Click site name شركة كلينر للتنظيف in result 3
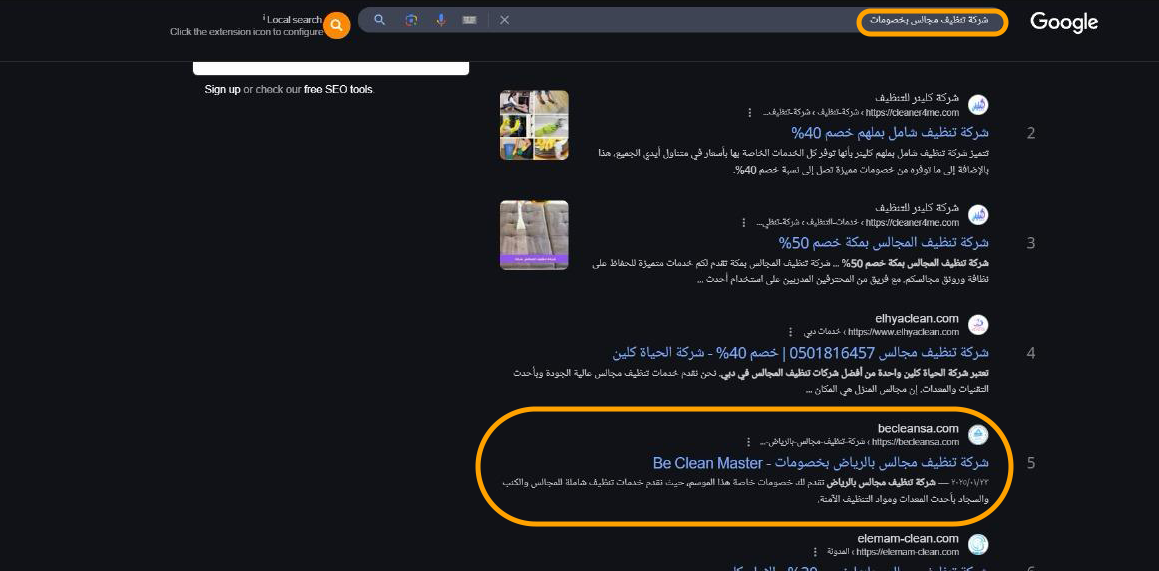 pos(917,208)
